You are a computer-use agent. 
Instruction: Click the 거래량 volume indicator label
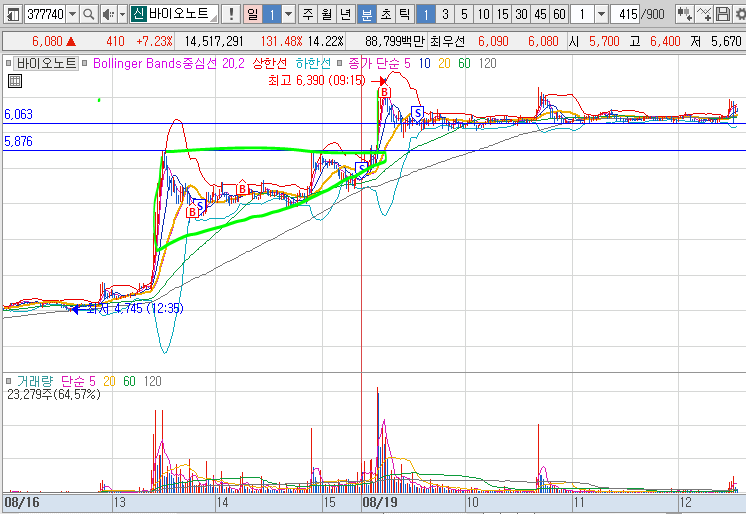35,381
